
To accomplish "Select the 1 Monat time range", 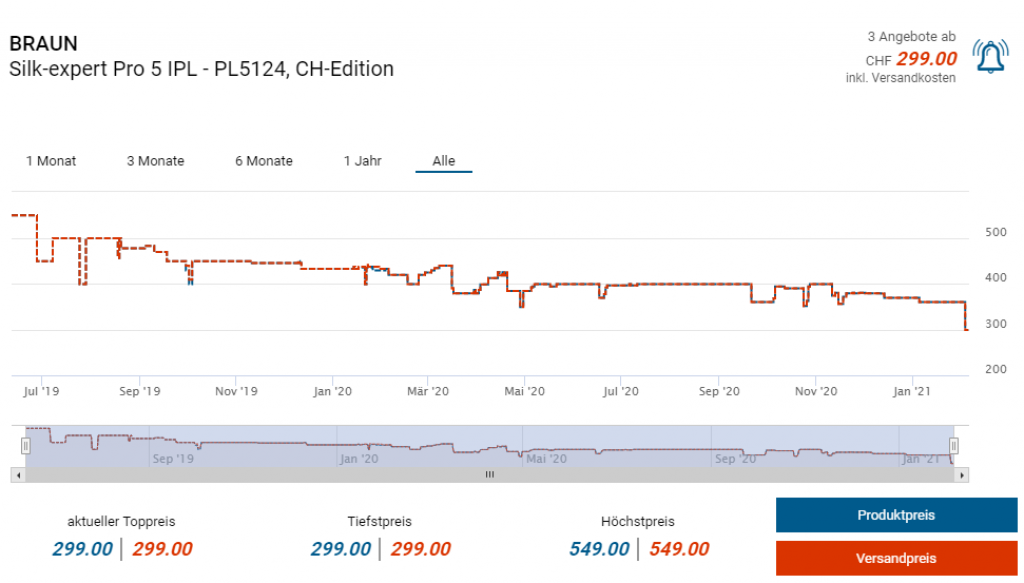I will tap(51, 161).
